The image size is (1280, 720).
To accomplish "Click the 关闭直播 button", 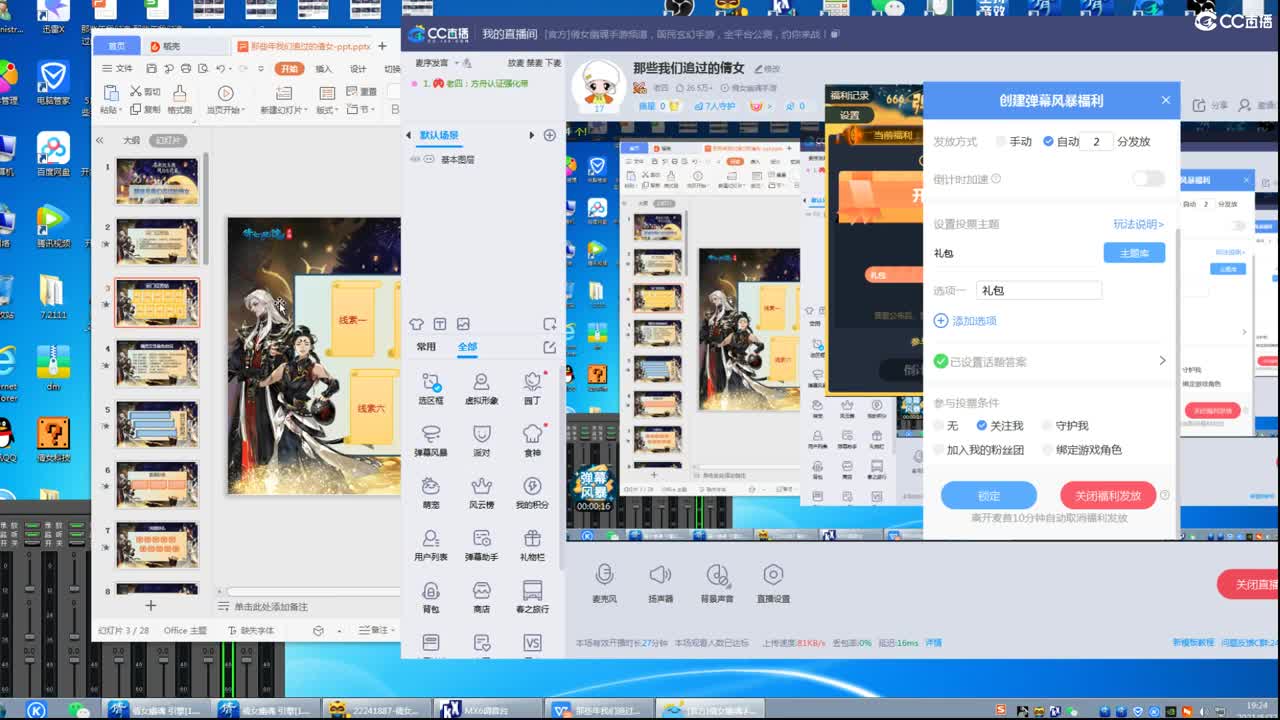I will tap(1250, 585).
